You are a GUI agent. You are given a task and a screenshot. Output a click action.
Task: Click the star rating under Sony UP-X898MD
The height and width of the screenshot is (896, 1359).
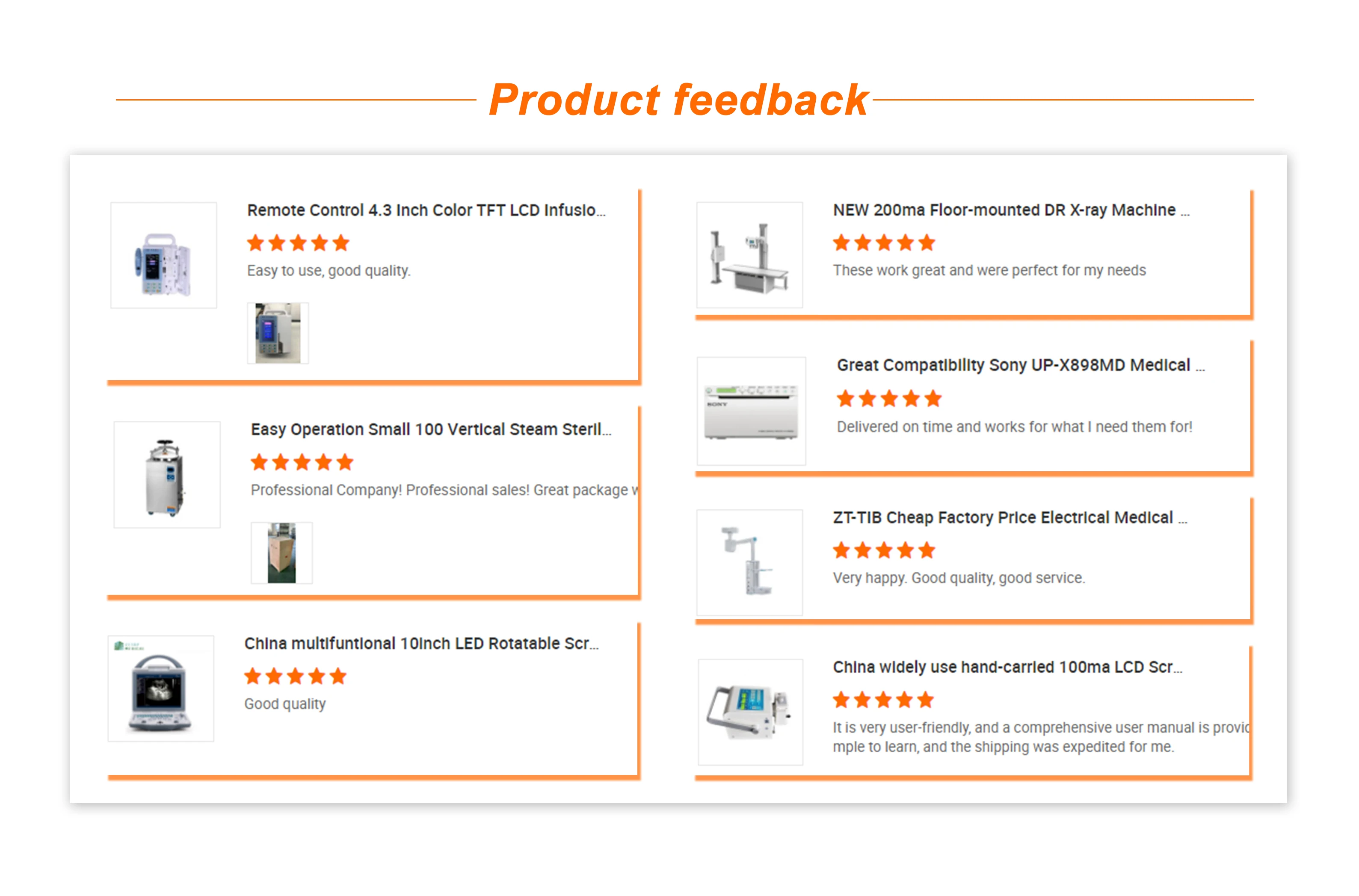coord(888,399)
